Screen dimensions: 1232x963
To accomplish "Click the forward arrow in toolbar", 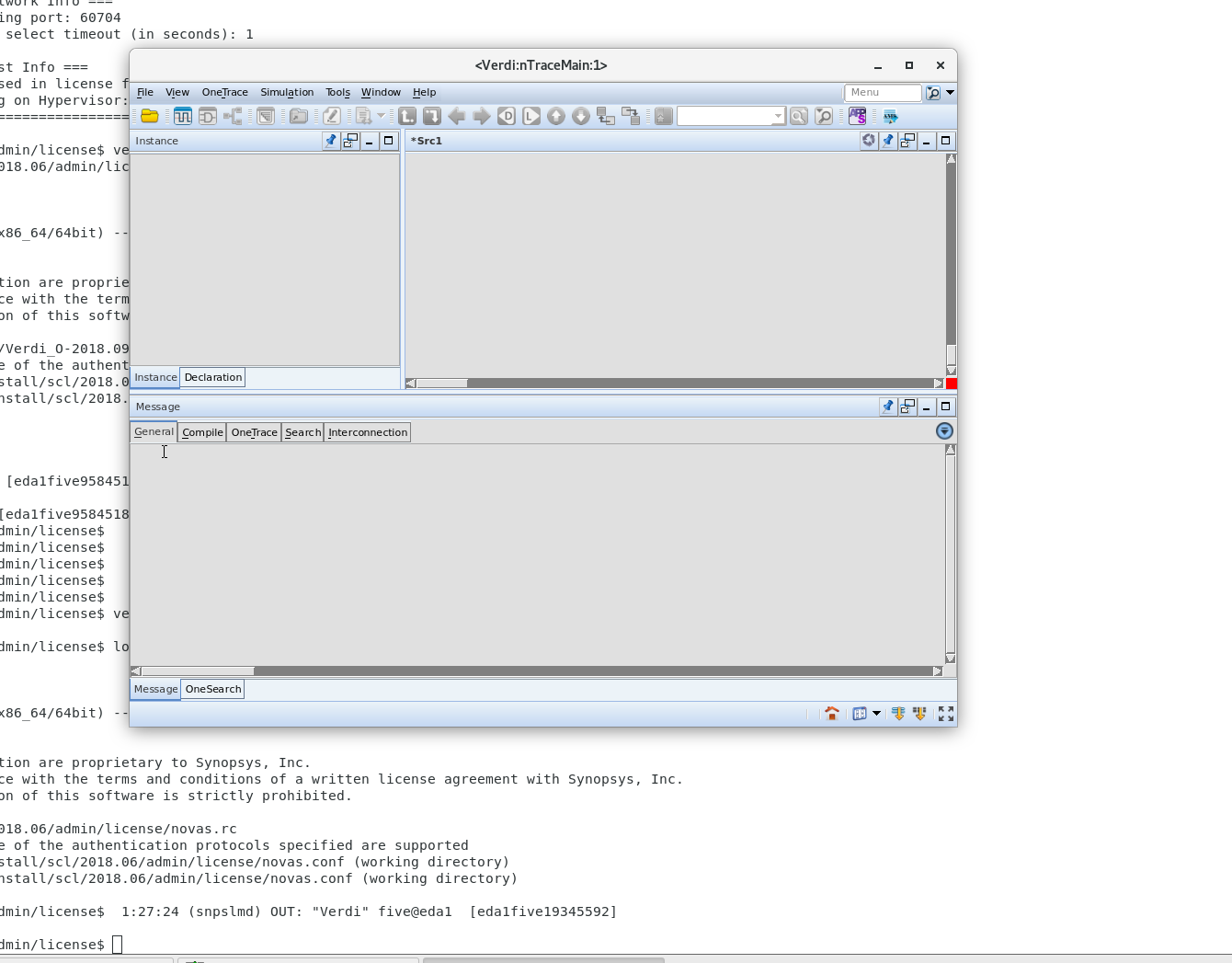I will (482, 116).
